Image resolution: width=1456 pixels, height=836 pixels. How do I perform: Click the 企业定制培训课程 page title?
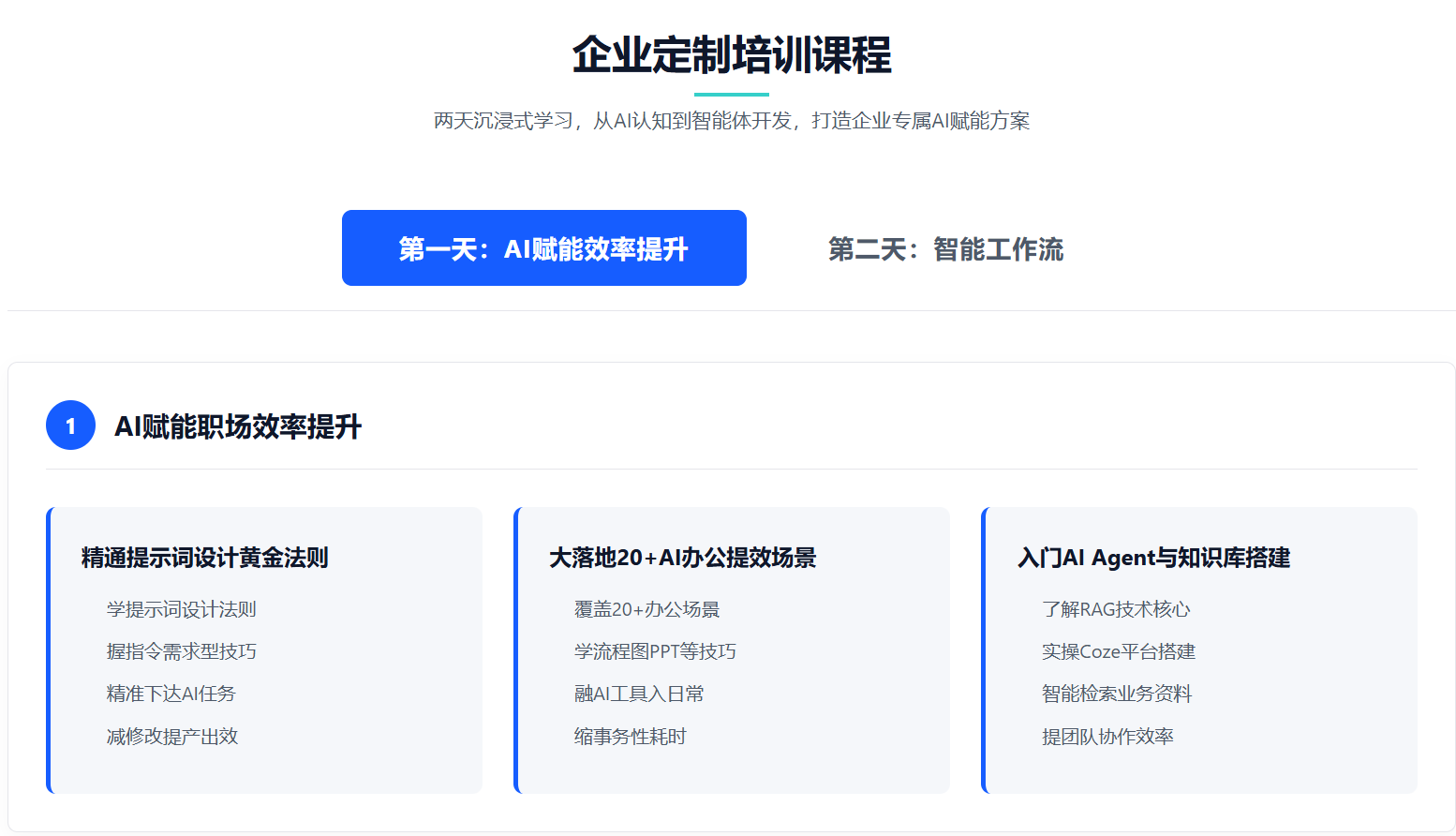coord(731,54)
